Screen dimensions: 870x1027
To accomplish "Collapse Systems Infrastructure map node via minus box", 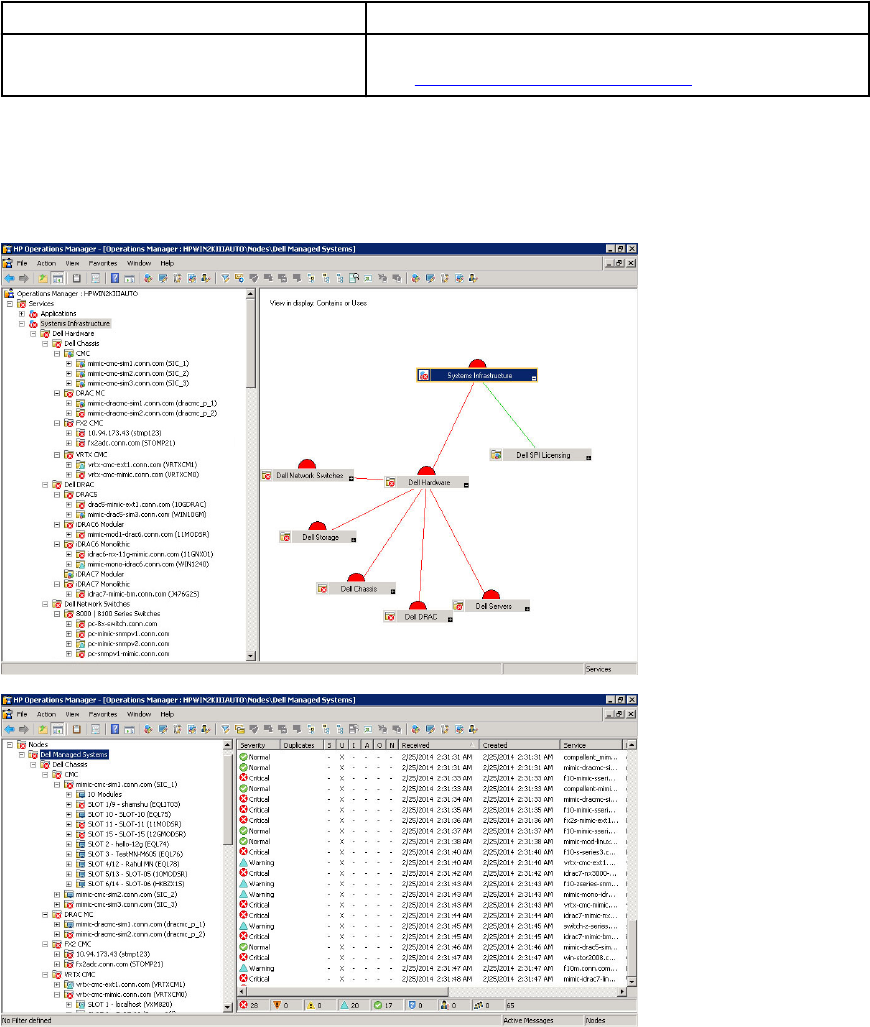I will (x=534, y=379).
